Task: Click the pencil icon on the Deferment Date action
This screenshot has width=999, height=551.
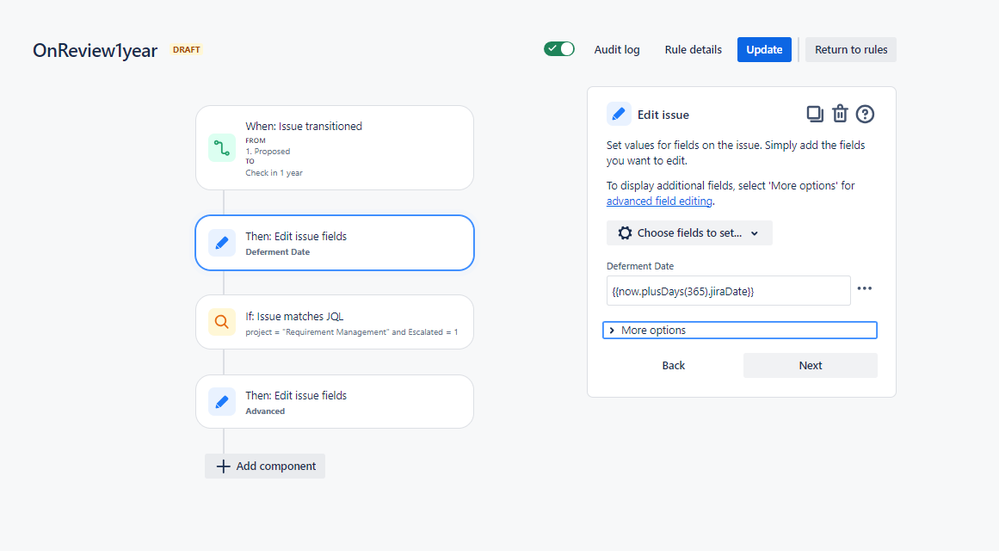Action: (x=222, y=243)
